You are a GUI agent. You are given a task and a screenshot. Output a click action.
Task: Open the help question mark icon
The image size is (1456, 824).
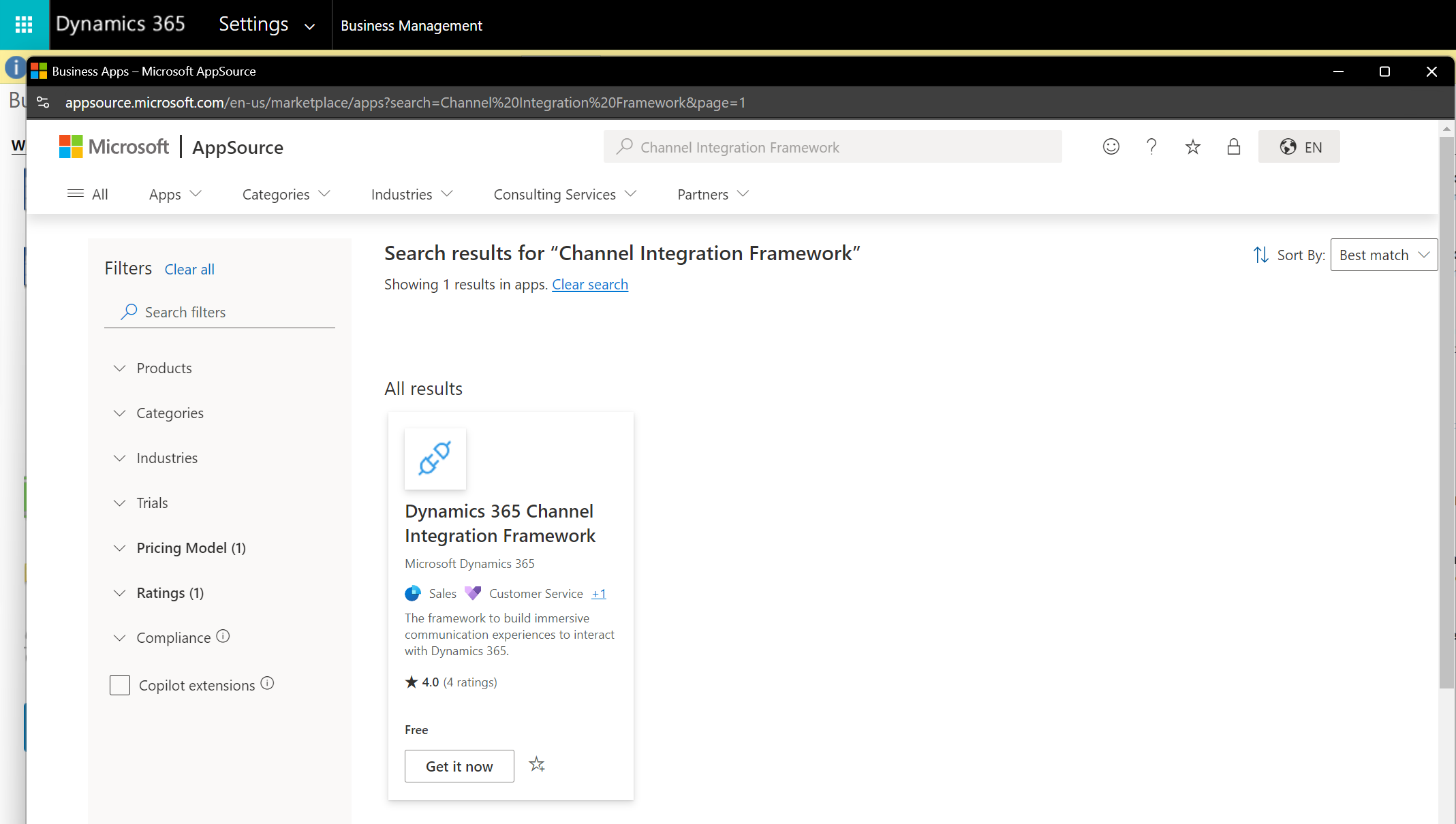click(1151, 146)
